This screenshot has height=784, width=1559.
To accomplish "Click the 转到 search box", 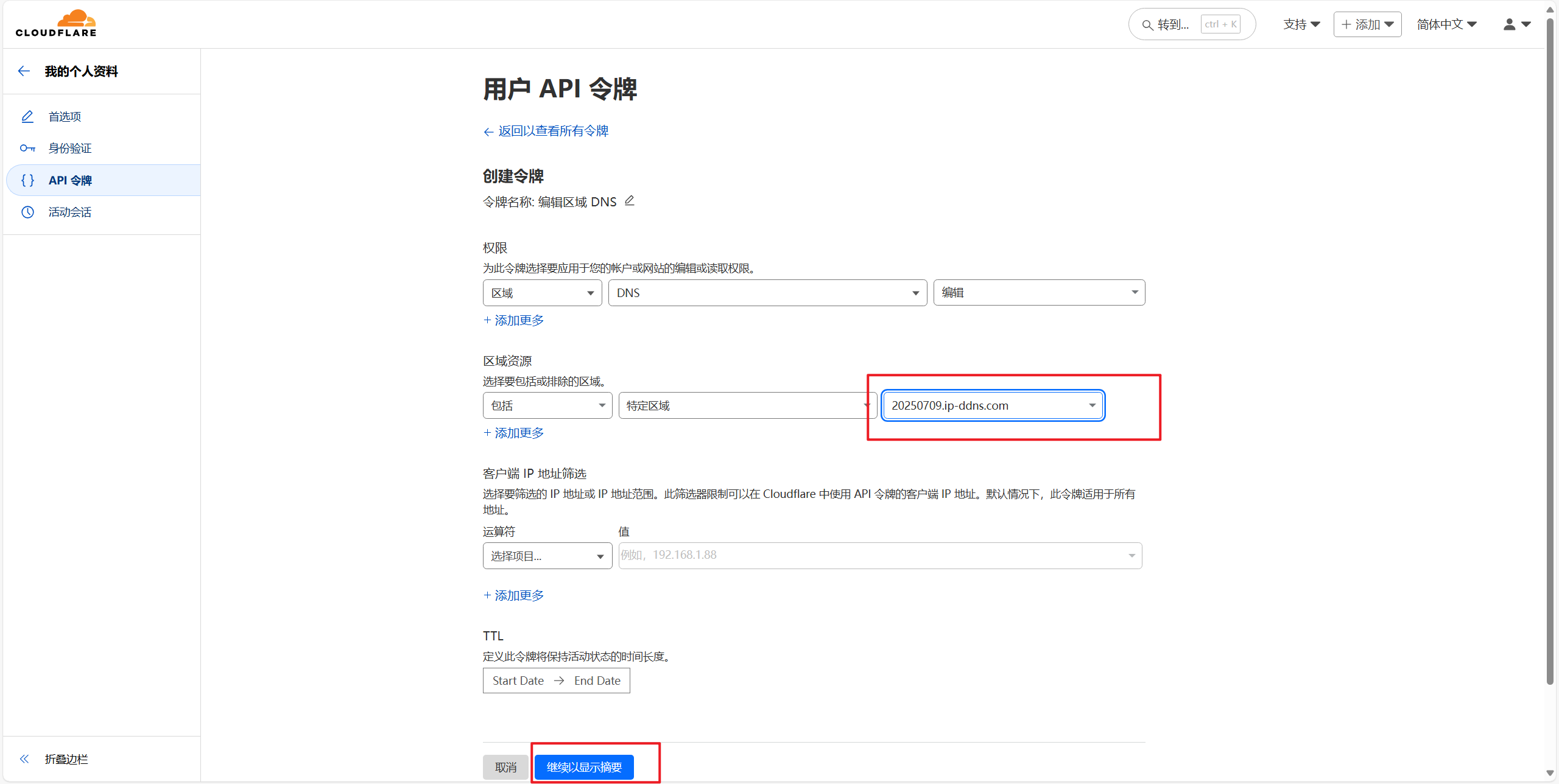I will [x=1192, y=24].
